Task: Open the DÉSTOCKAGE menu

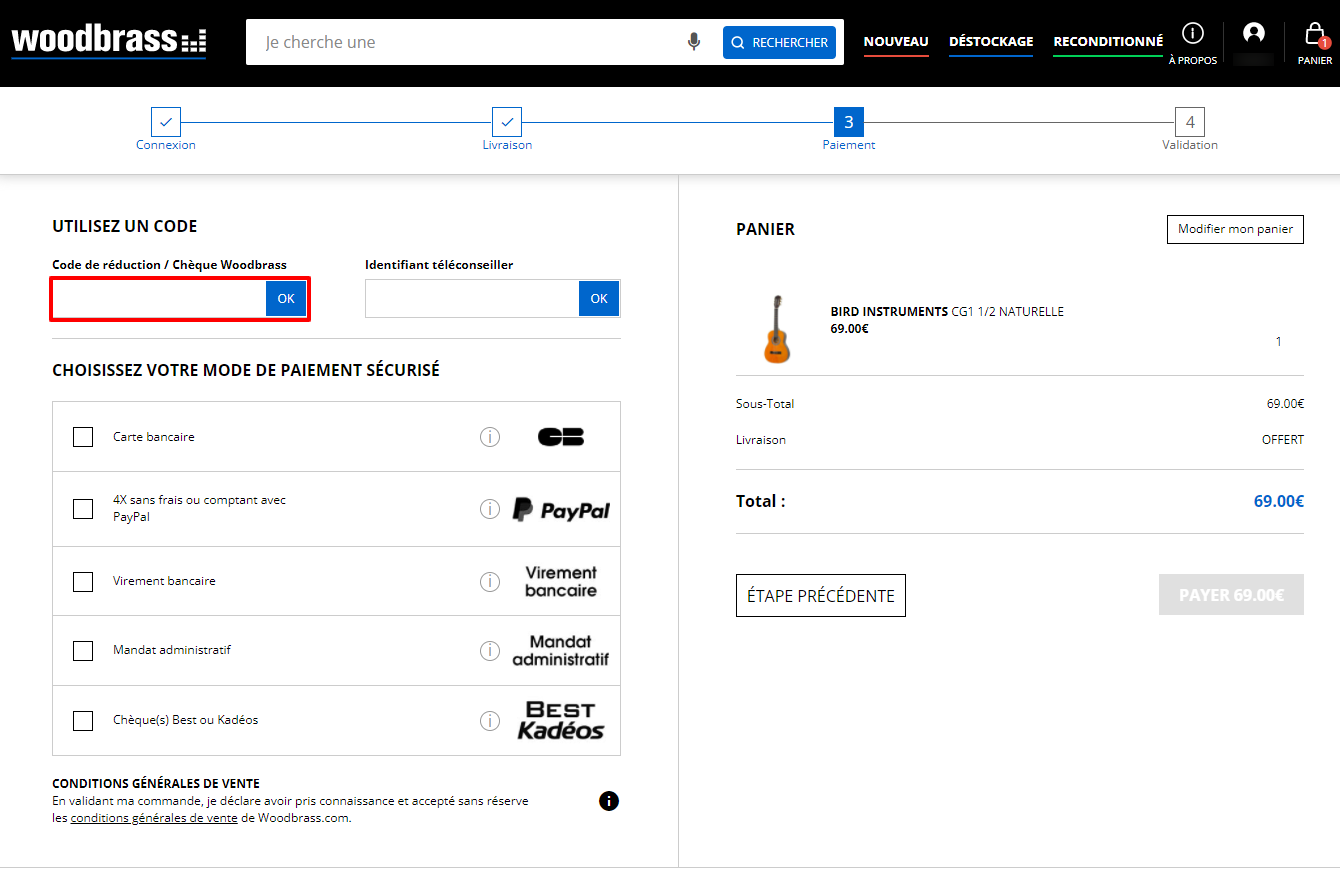Action: (991, 42)
